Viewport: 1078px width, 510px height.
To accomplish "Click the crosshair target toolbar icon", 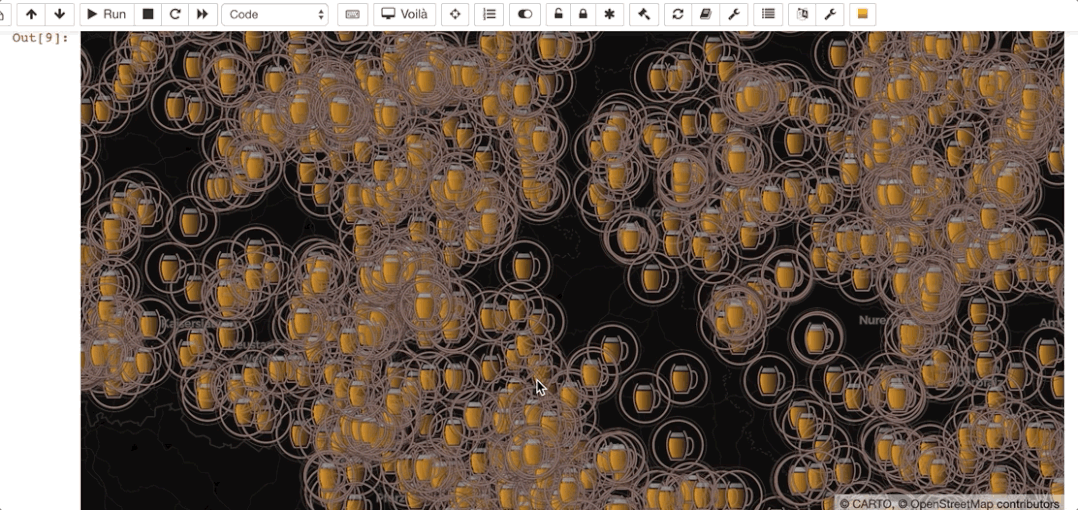I will coord(454,14).
